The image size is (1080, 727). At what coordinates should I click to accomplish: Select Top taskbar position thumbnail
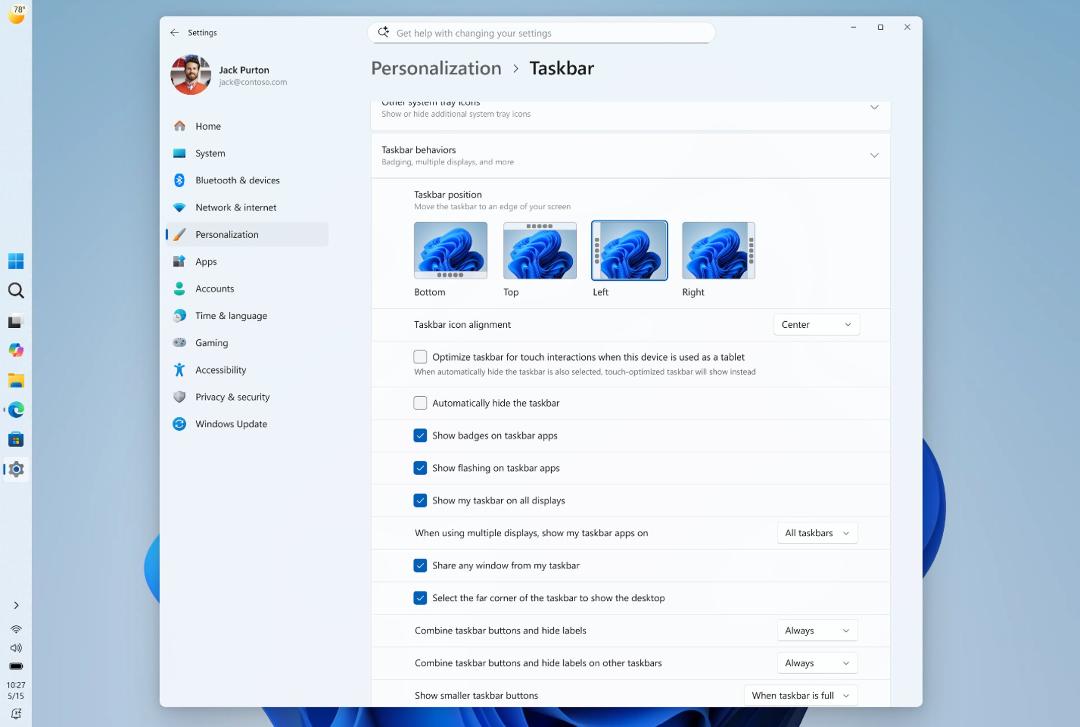coord(540,250)
